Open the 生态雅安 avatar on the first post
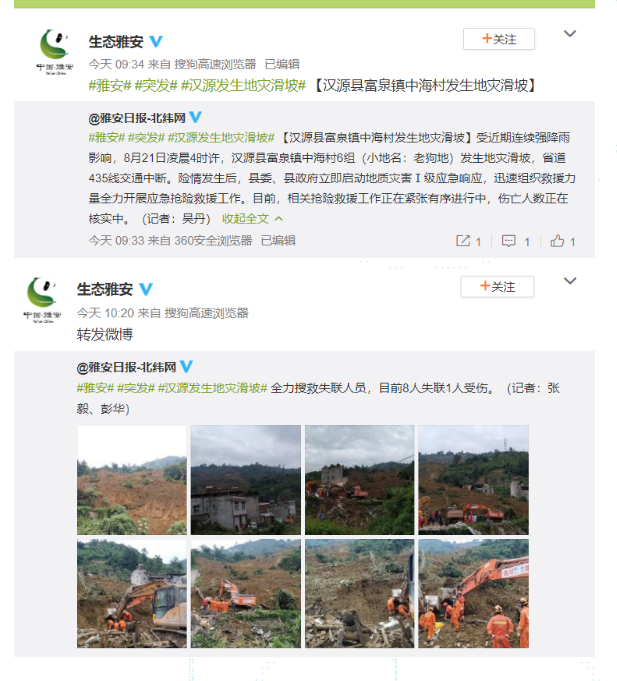Image resolution: width=617 pixels, height=681 pixels. pyautogui.click(x=55, y=52)
